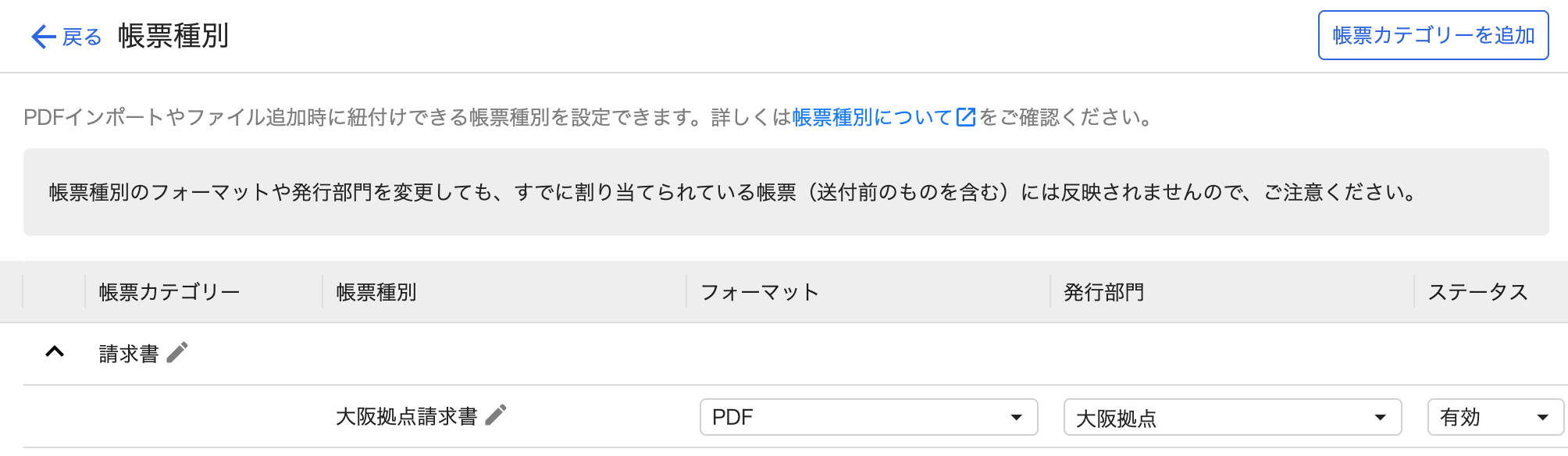Click the gray notice banner text
The image size is (1568, 456).
point(732,192)
